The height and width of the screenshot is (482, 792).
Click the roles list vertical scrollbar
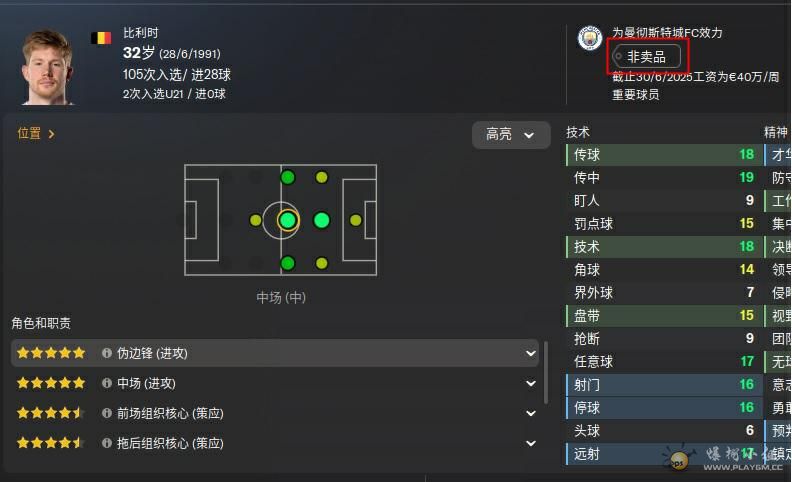coord(546,373)
